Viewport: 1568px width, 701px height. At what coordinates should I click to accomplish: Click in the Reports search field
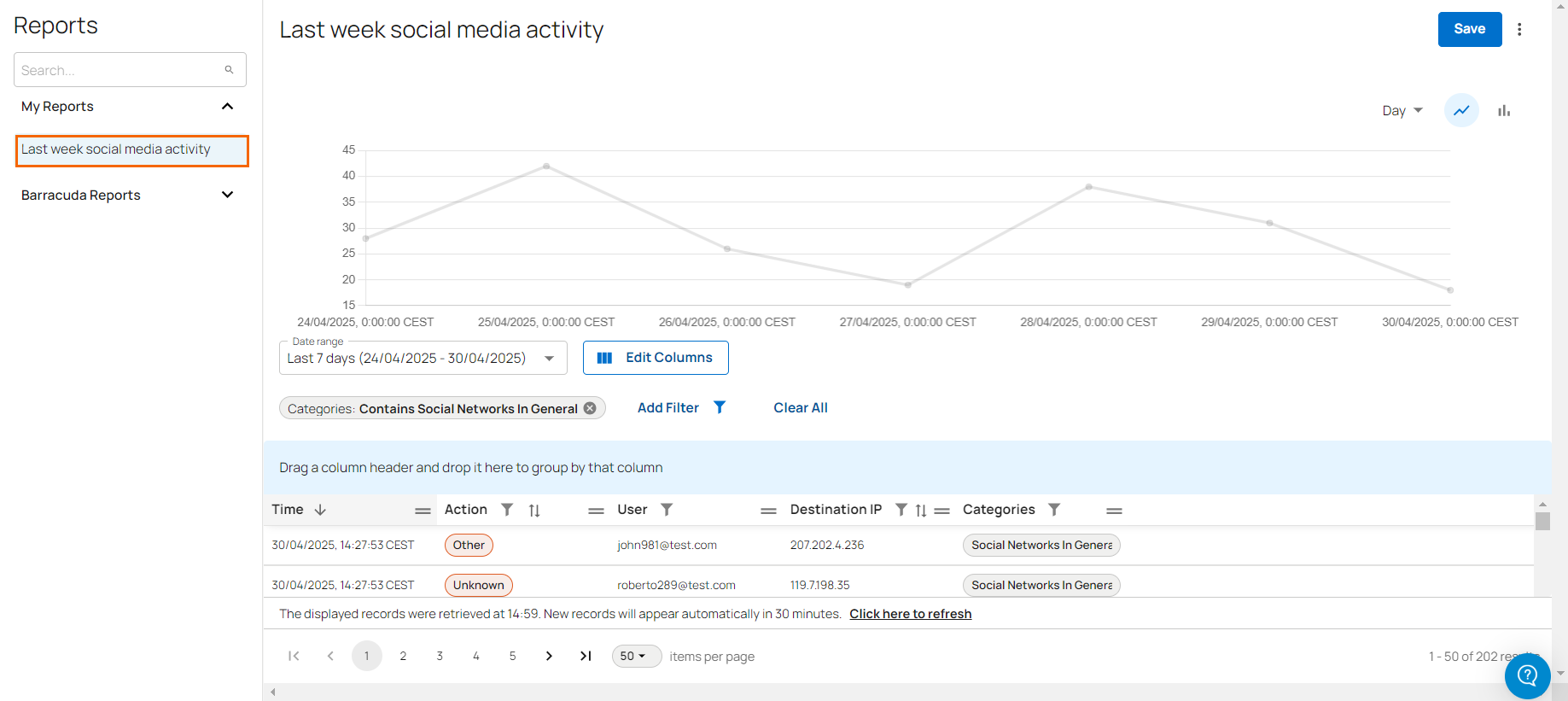[x=119, y=70]
